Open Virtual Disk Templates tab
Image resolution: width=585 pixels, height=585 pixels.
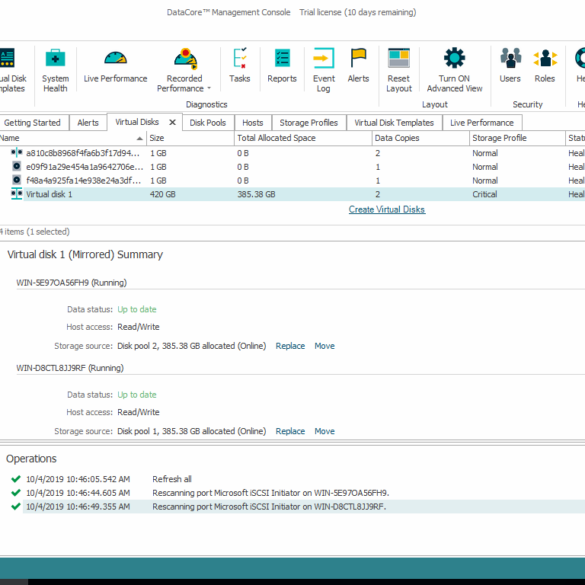[x=394, y=123]
